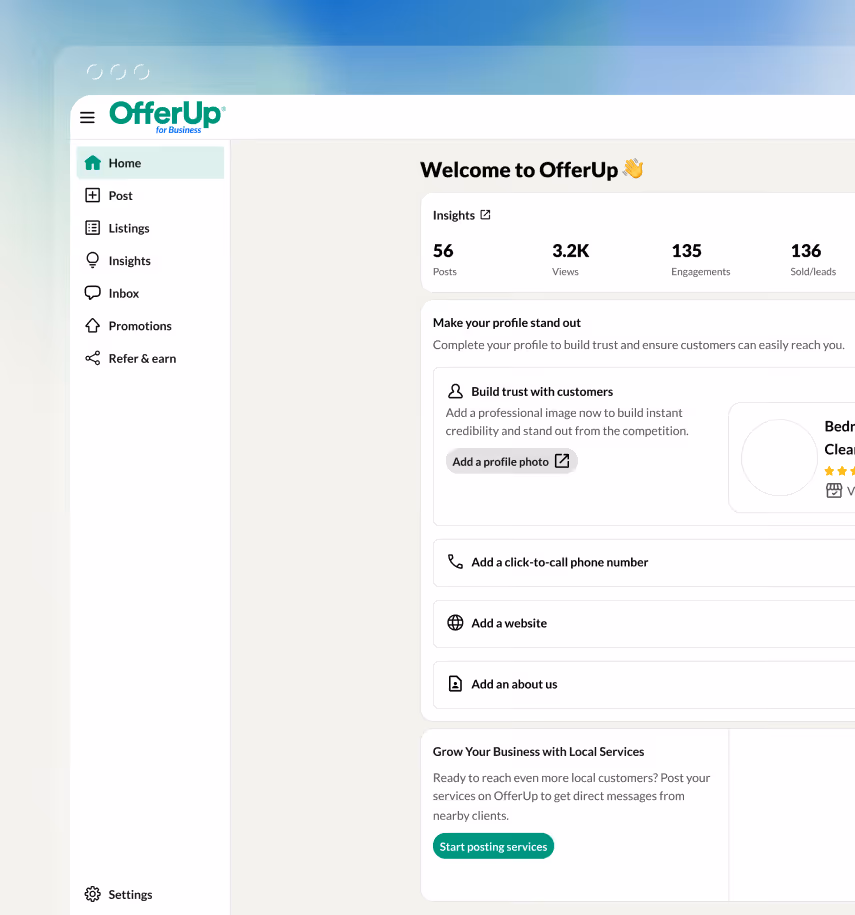Click the globe icon beside Add a website

(455, 623)
